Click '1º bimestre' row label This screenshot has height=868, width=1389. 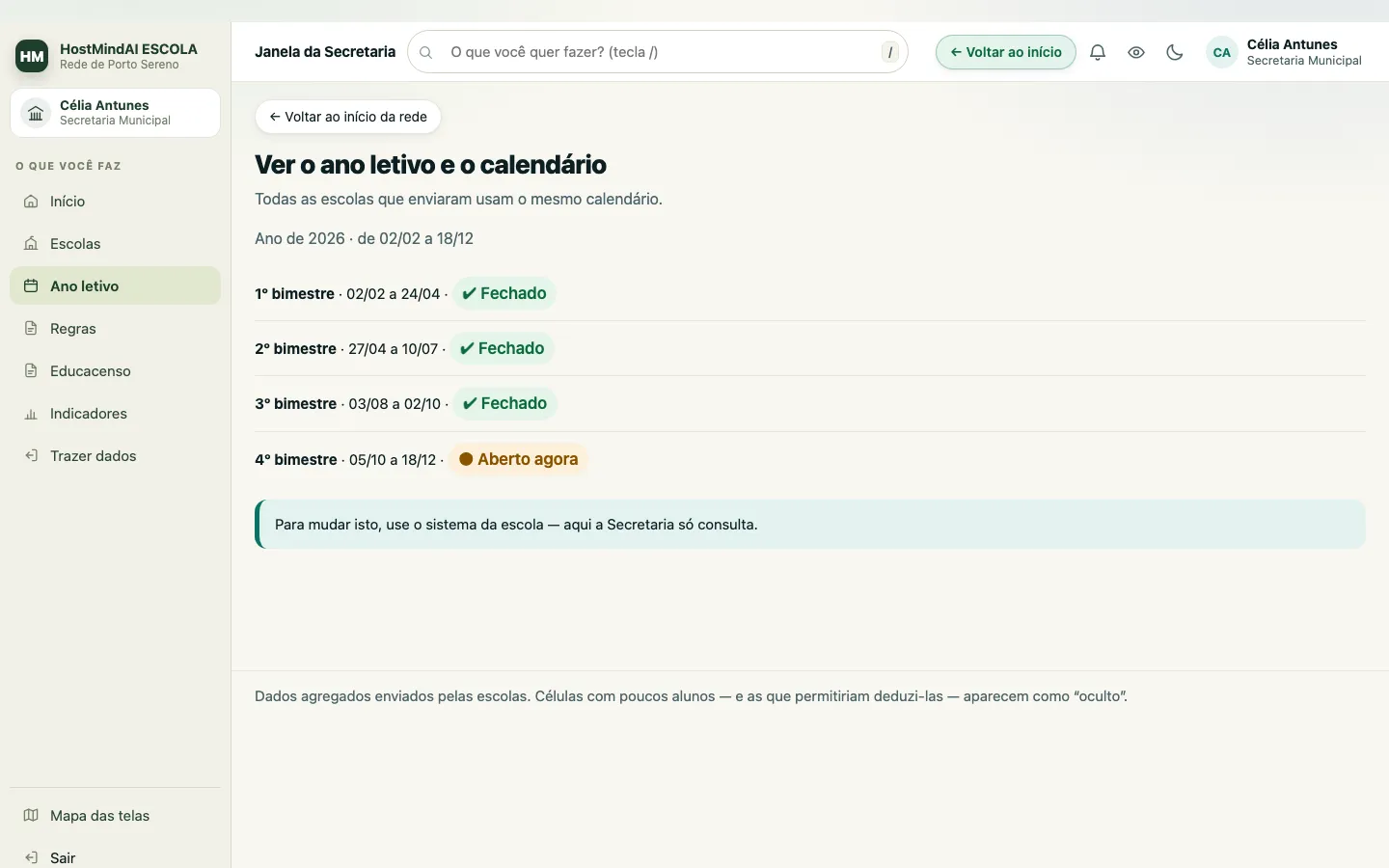click(294, 294)
